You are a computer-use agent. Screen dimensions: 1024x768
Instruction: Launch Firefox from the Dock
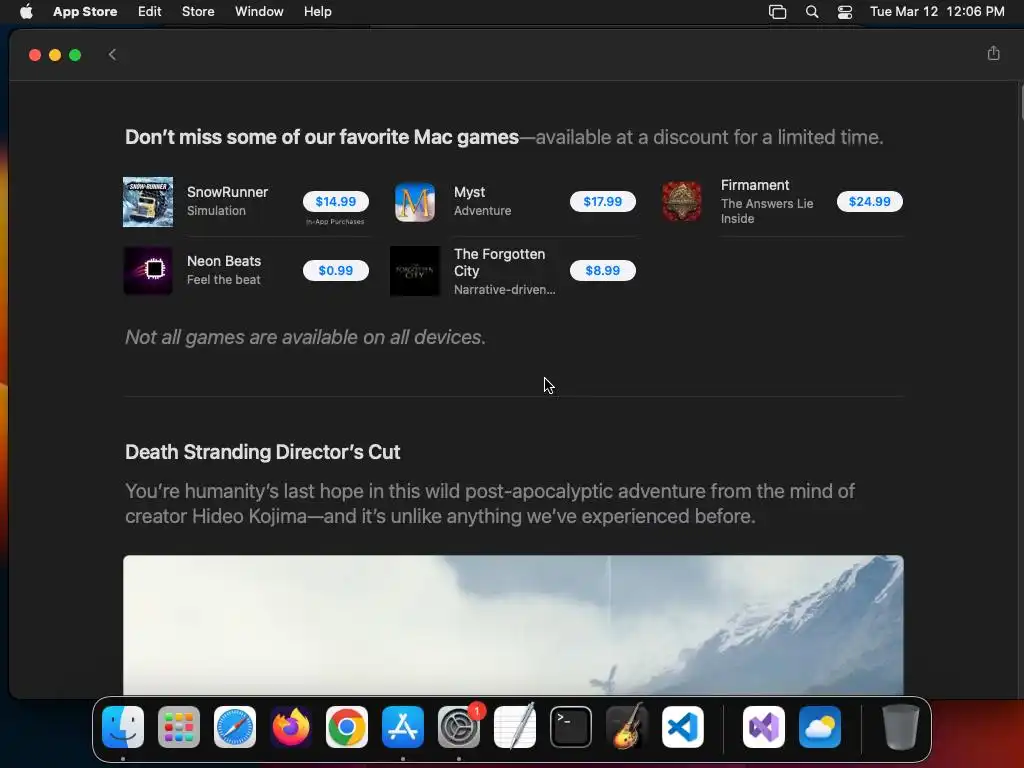click(x=291, y=727)
